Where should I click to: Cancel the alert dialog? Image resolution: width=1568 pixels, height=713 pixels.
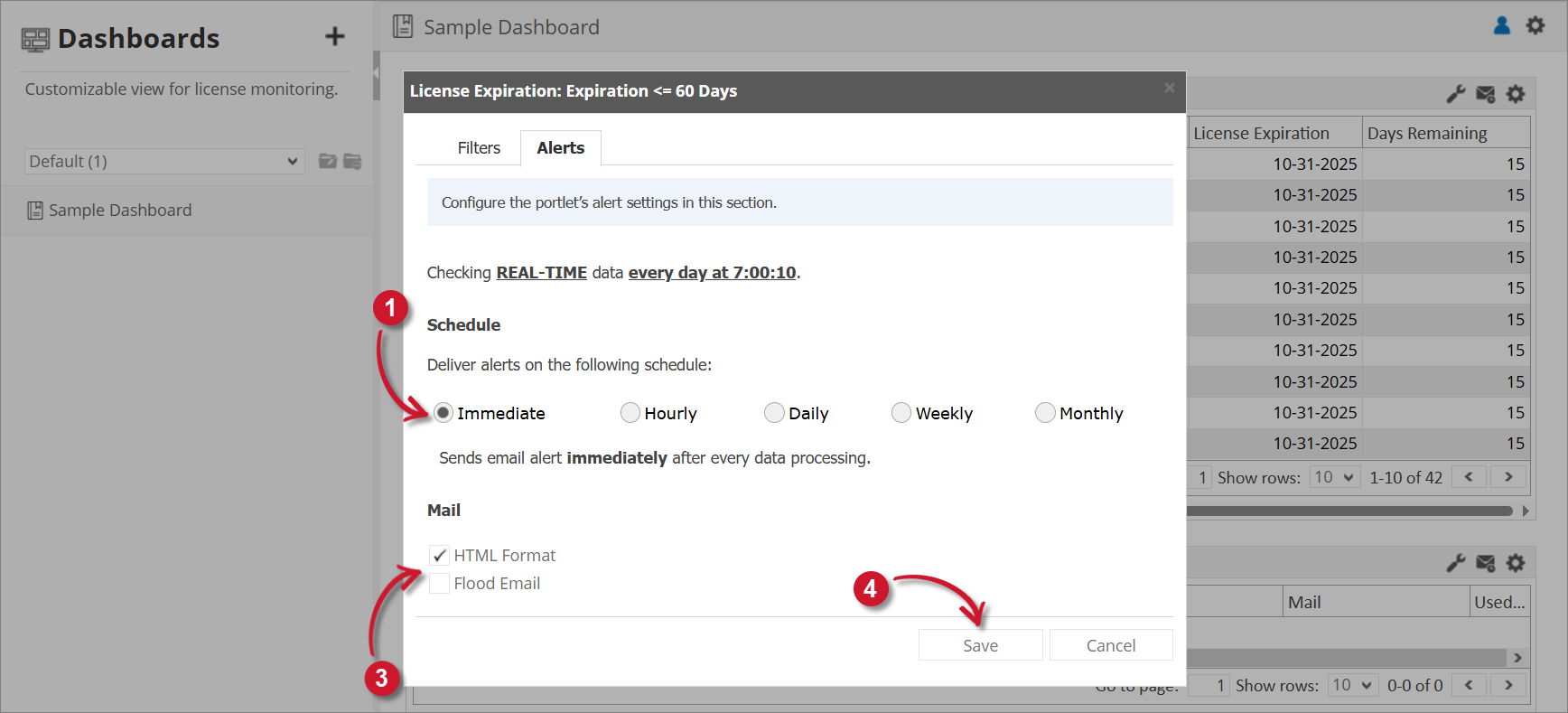coord(1111,645)
